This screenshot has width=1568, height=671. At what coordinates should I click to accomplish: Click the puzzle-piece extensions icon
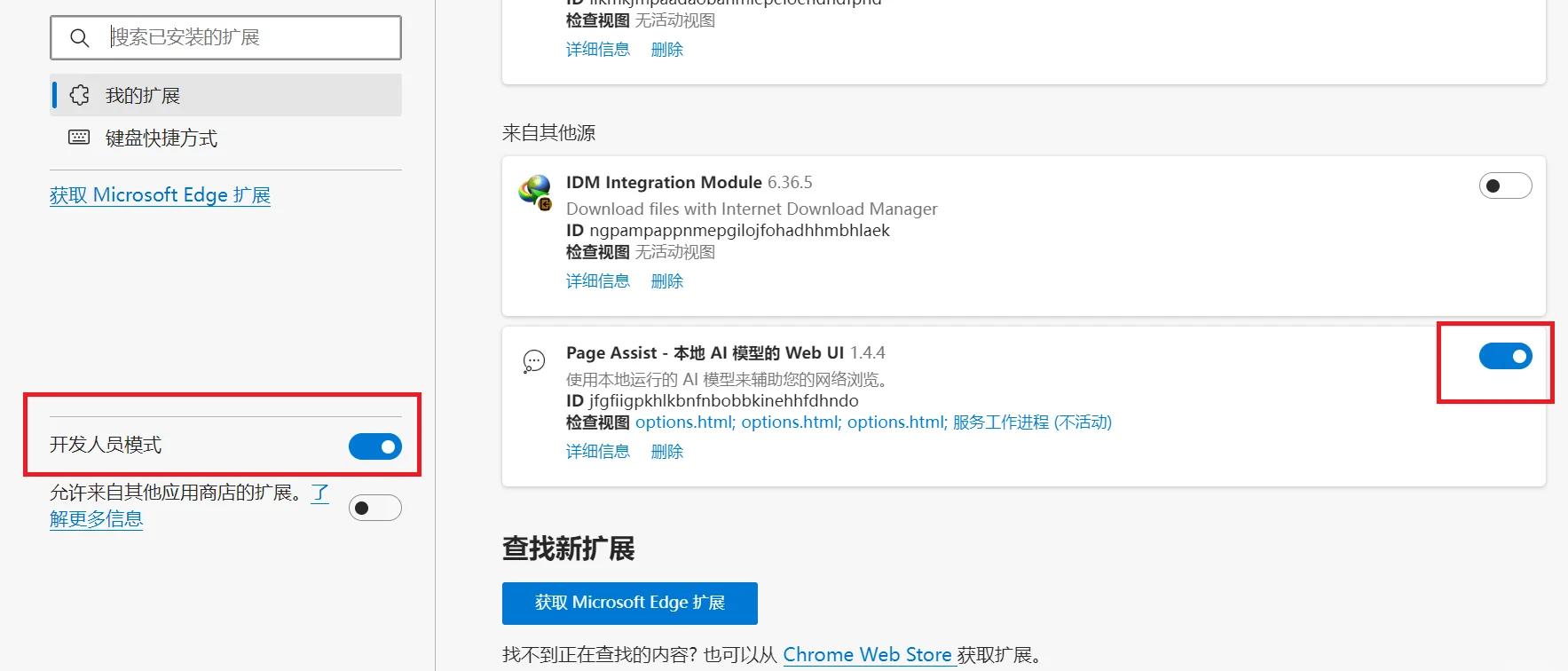click(x=79, y=95)
